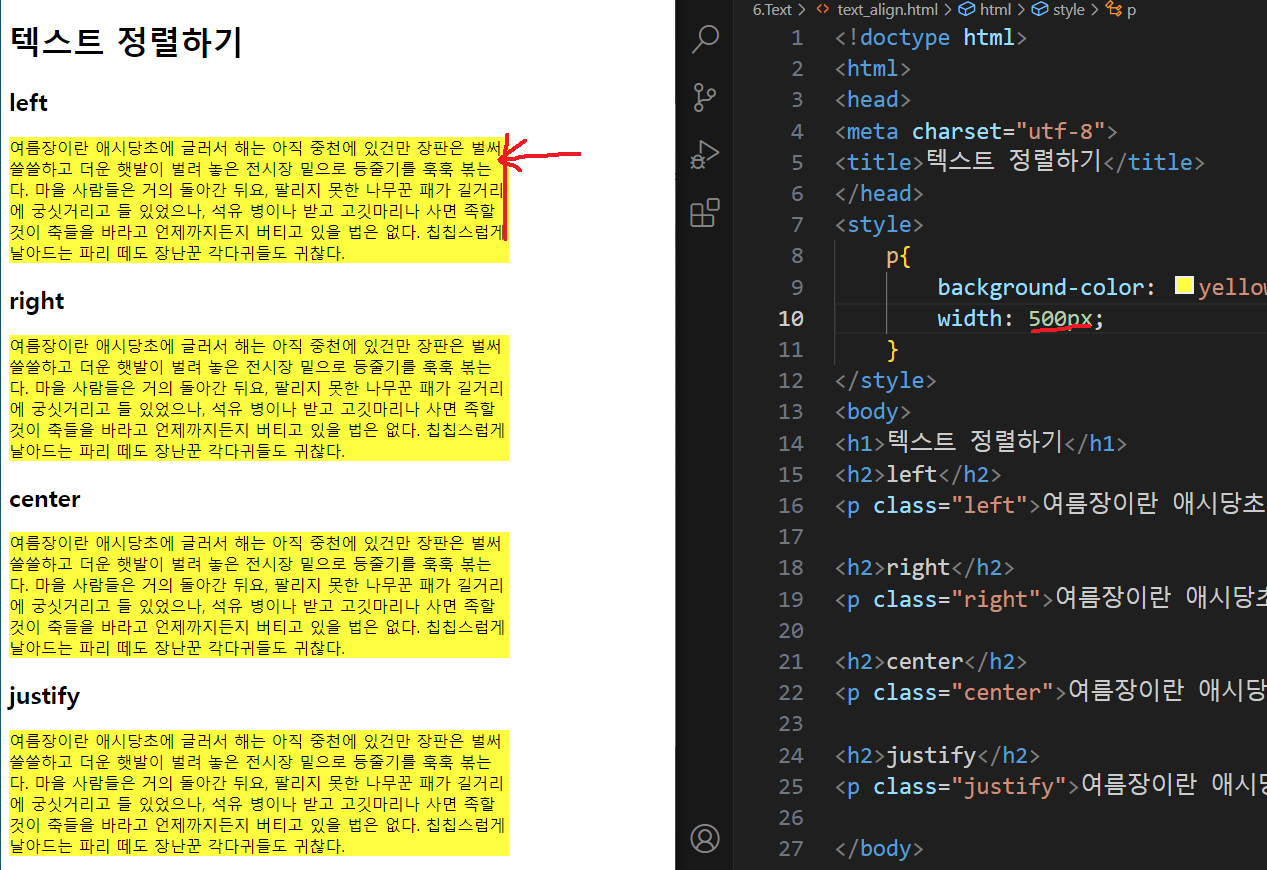Click opening body tag on line 13
1267x870 pixels.
(873, 411)
